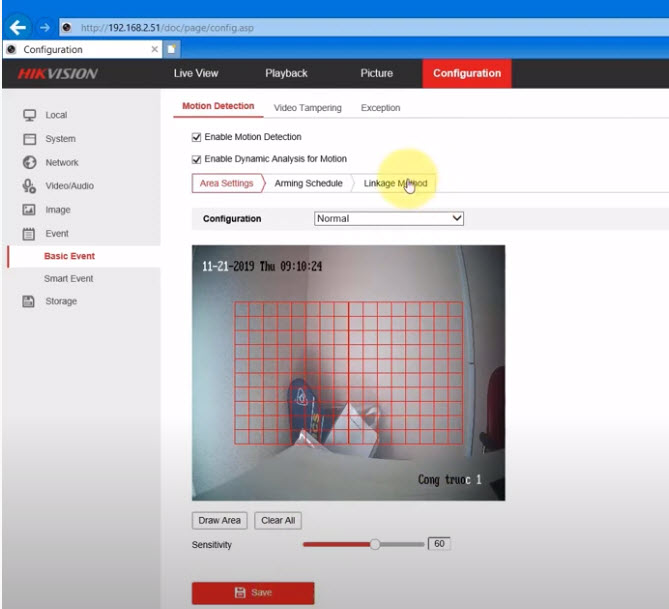Image resolution: width=669 pixels, height=609 pixels.
Task: Open the Exception tab
Action: (x=380, y=108)
